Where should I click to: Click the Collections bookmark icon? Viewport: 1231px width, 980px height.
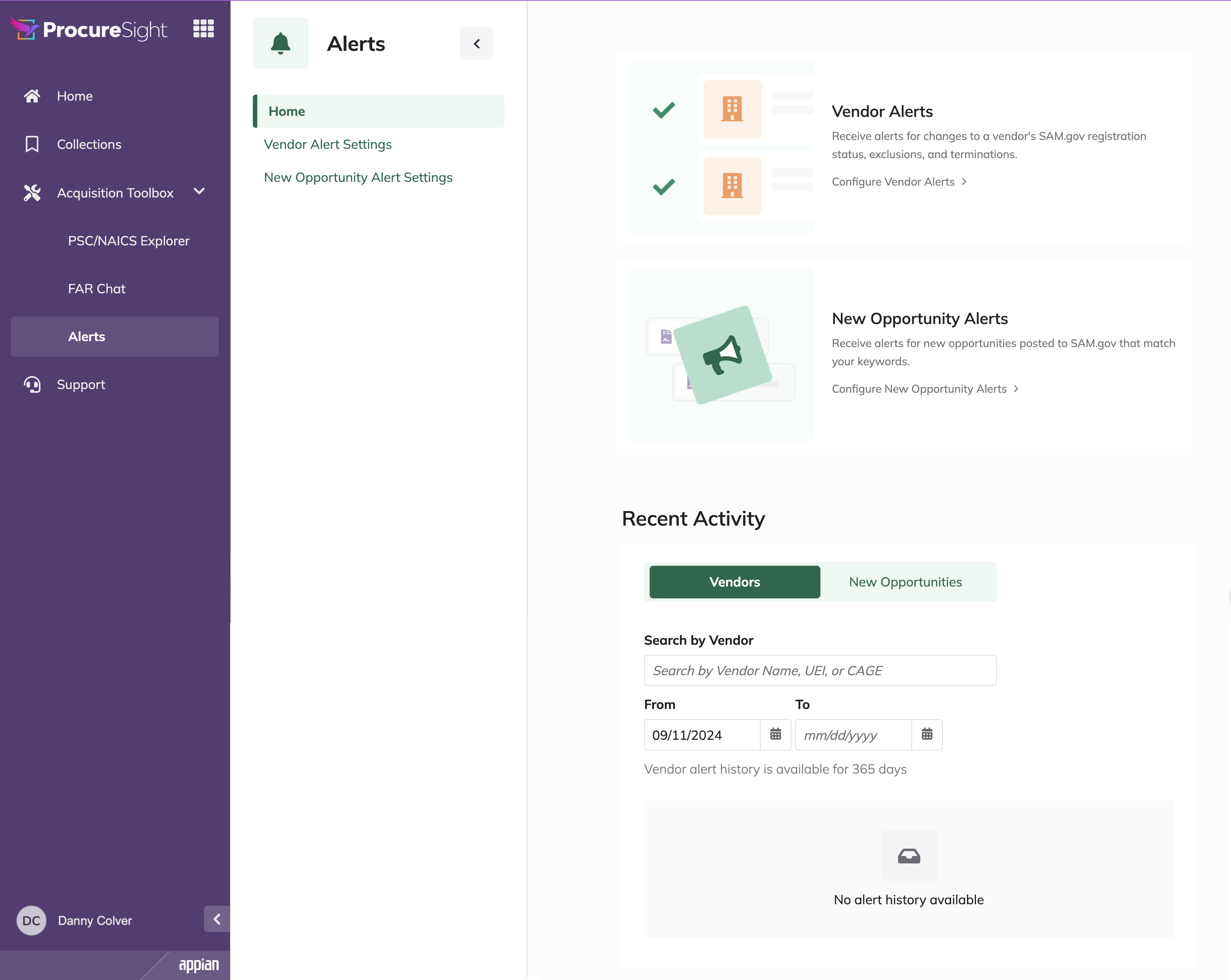pyautogui.click(x=32, y=144)
